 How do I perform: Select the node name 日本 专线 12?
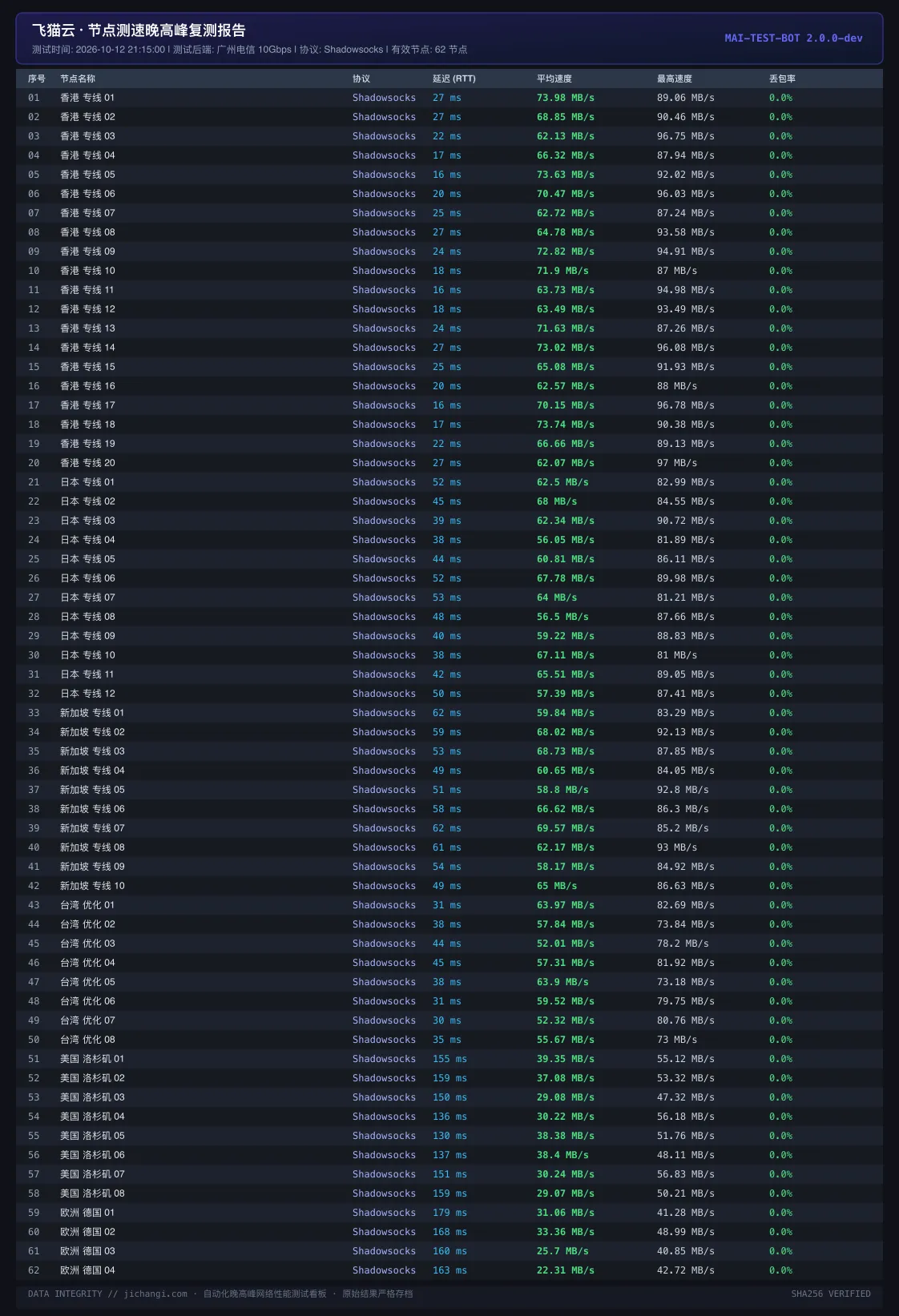pyautogui.click(x=87, y=694)
